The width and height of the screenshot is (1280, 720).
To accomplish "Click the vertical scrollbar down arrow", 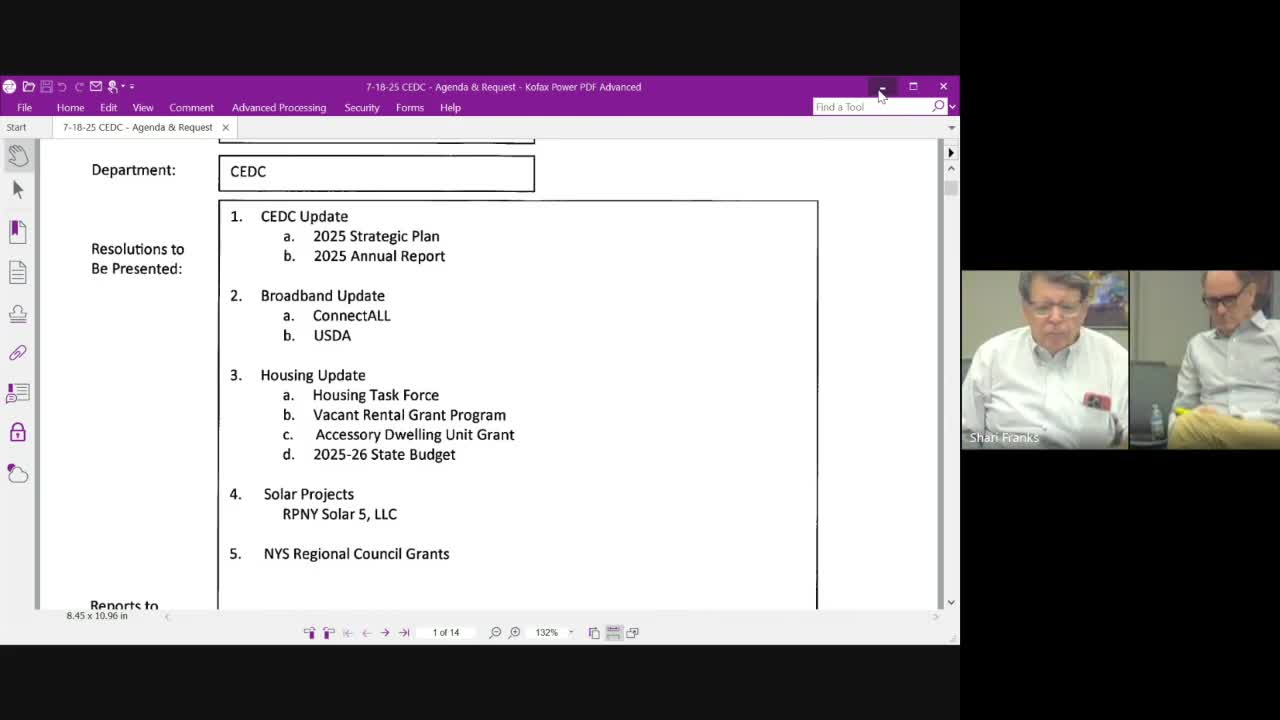I will 951,602.
